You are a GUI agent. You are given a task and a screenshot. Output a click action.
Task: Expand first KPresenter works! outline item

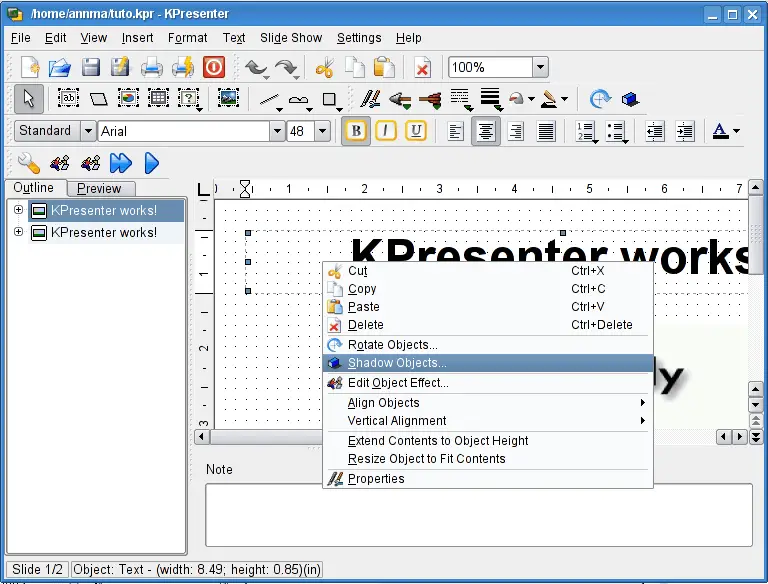pyautogui.click(x=19, y=210)
